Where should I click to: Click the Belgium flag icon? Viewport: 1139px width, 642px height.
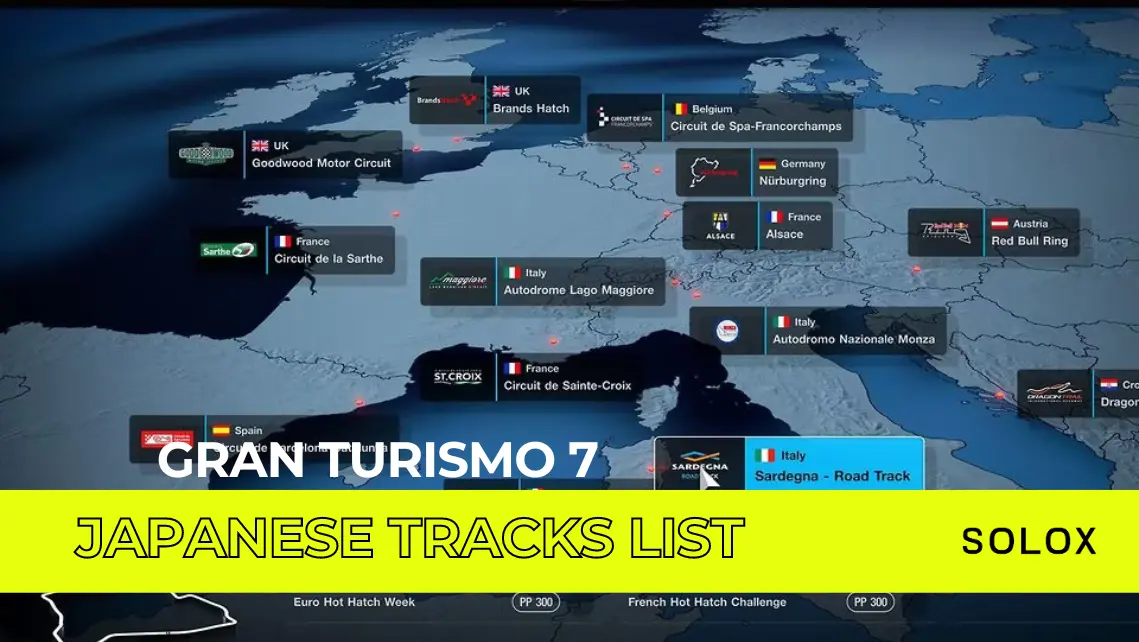(x=679, y=108)
